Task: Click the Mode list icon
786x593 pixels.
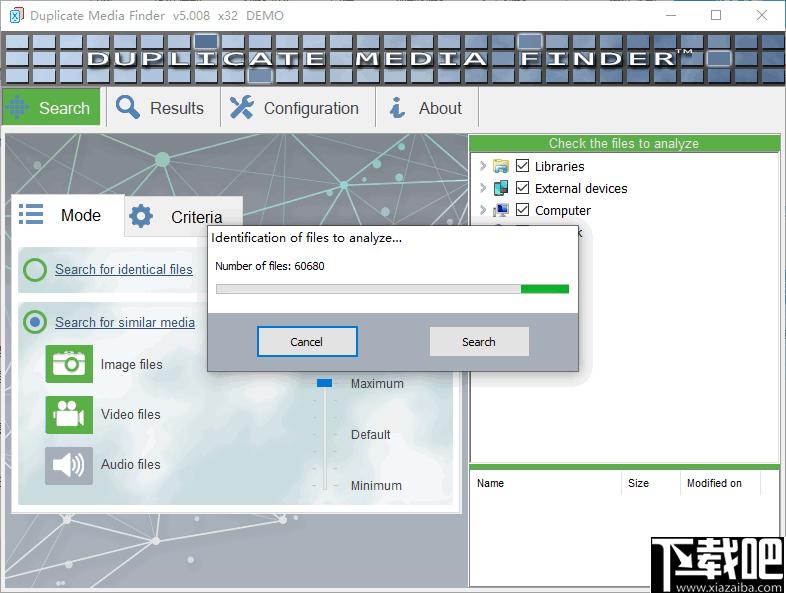Action: point(31,215)
